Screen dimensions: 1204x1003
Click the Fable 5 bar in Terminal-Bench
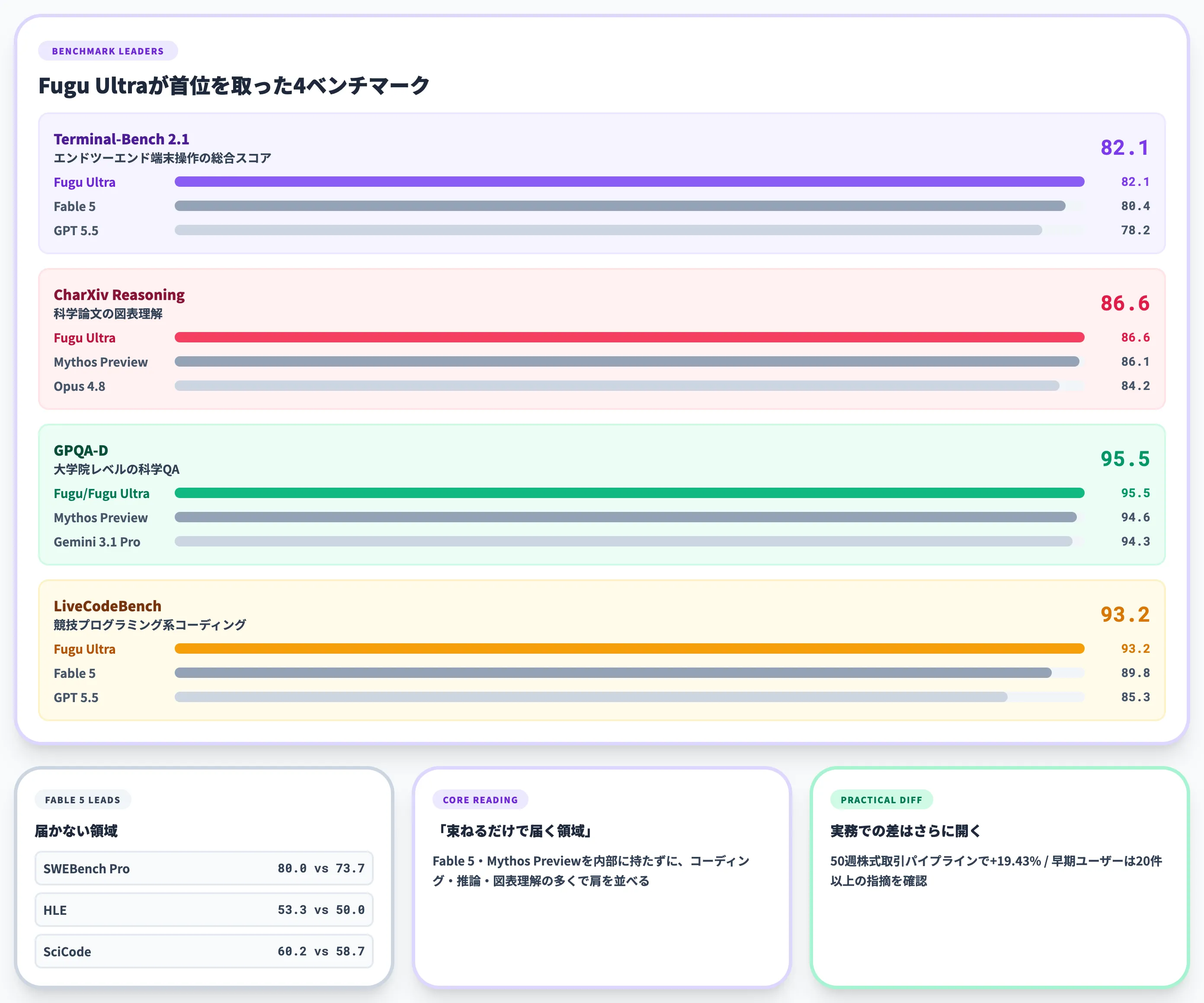620,206
